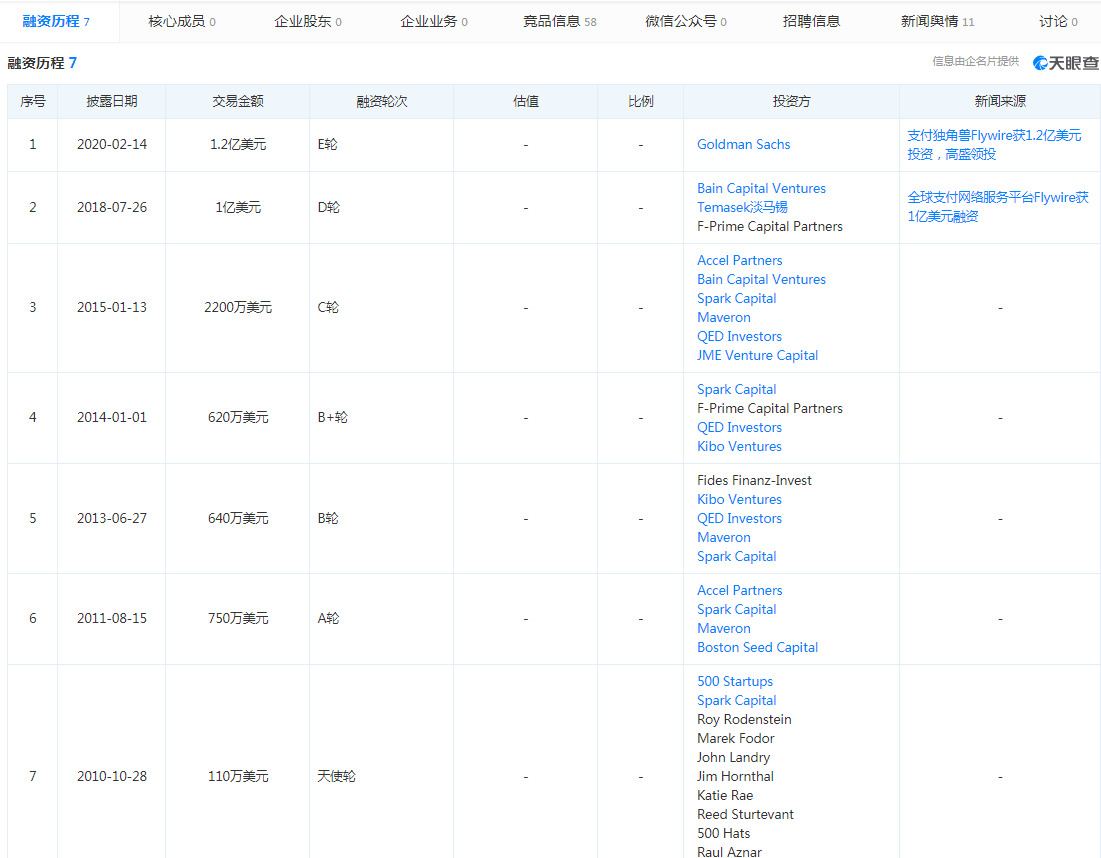The height and width of the screenshot is (858, 1101).
Task: Click Spark Capital in B轮 row
Action: 737,557
